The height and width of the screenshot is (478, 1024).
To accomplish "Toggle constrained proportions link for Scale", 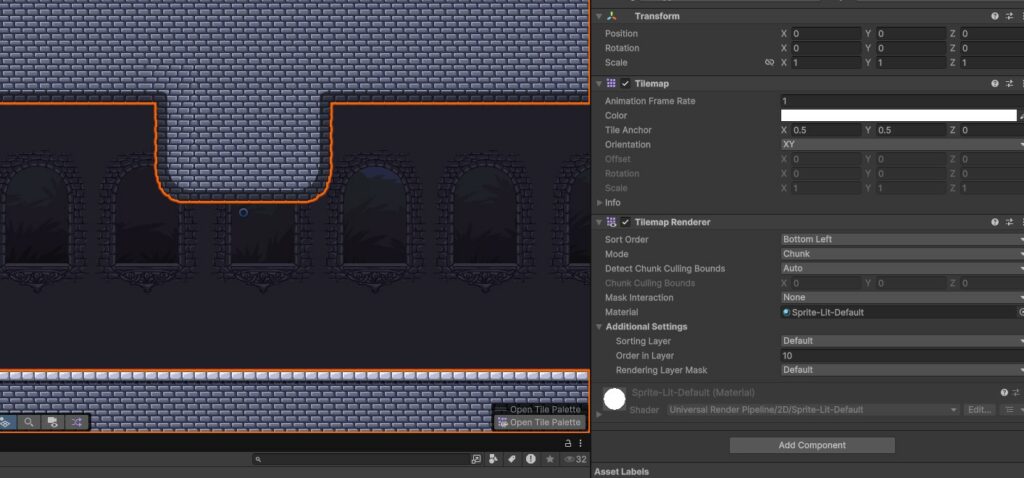I will click(x=769, y=63).
